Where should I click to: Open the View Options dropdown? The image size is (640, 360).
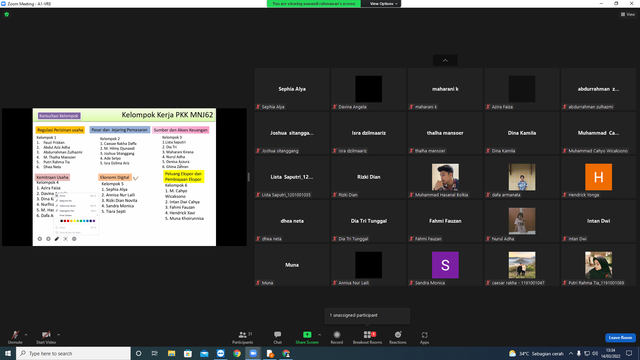click(382, 4)
